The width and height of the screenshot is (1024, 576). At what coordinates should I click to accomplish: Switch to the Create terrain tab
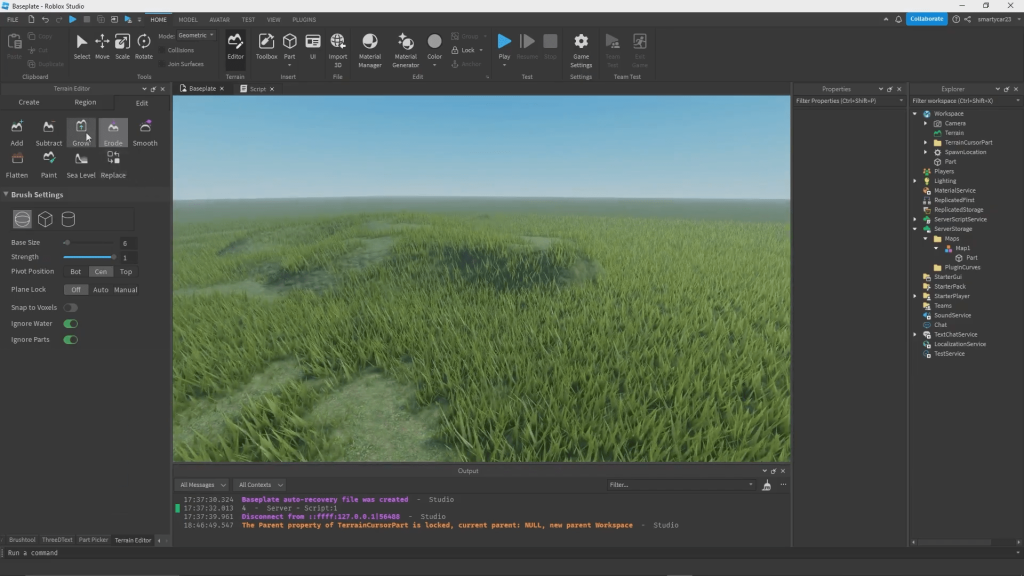[29, 103]
